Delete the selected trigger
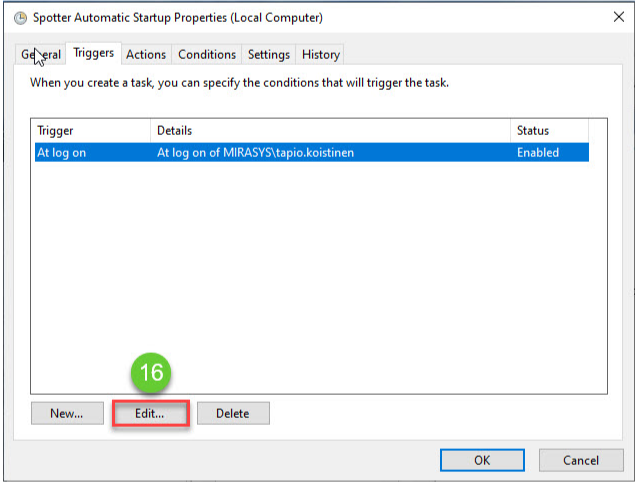The width and height of the screenshot is (638, 483). coord(233,413)
